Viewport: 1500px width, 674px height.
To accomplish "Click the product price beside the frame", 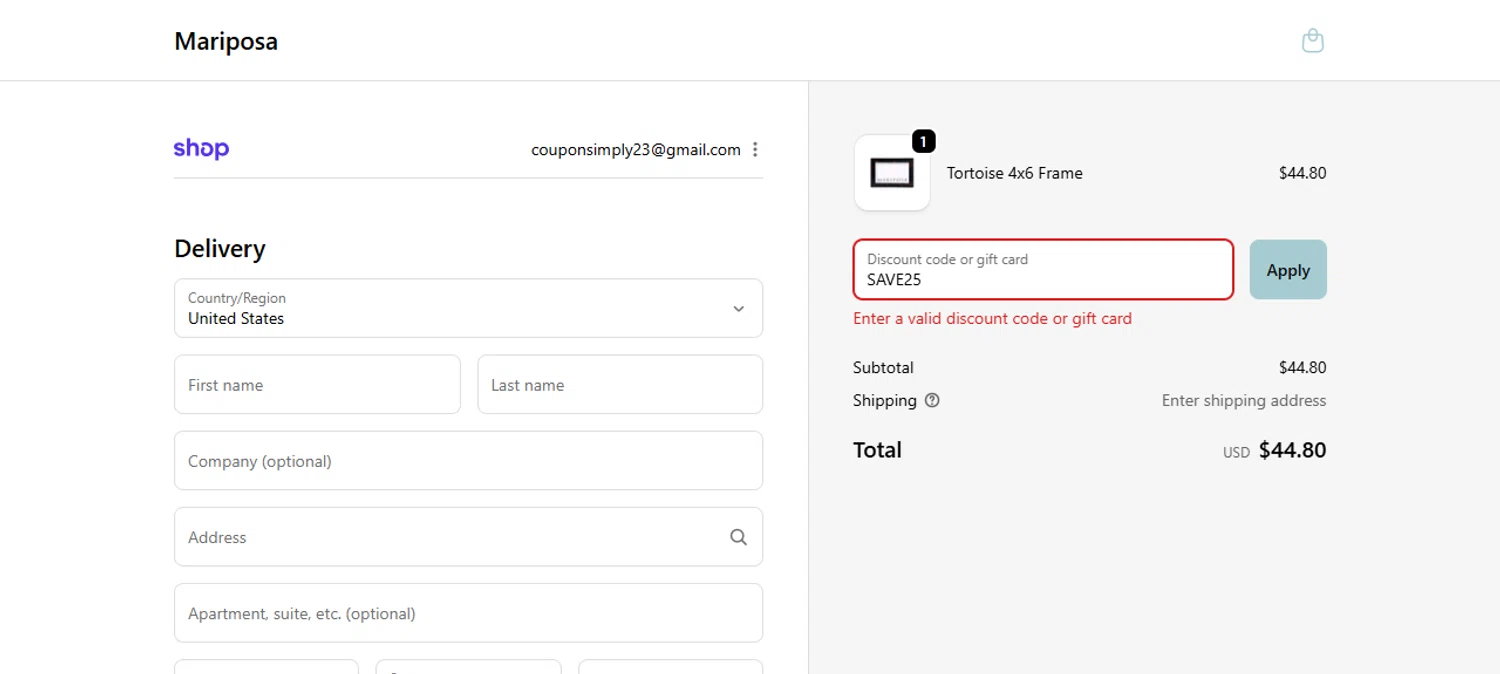I will click(1302, 173).
